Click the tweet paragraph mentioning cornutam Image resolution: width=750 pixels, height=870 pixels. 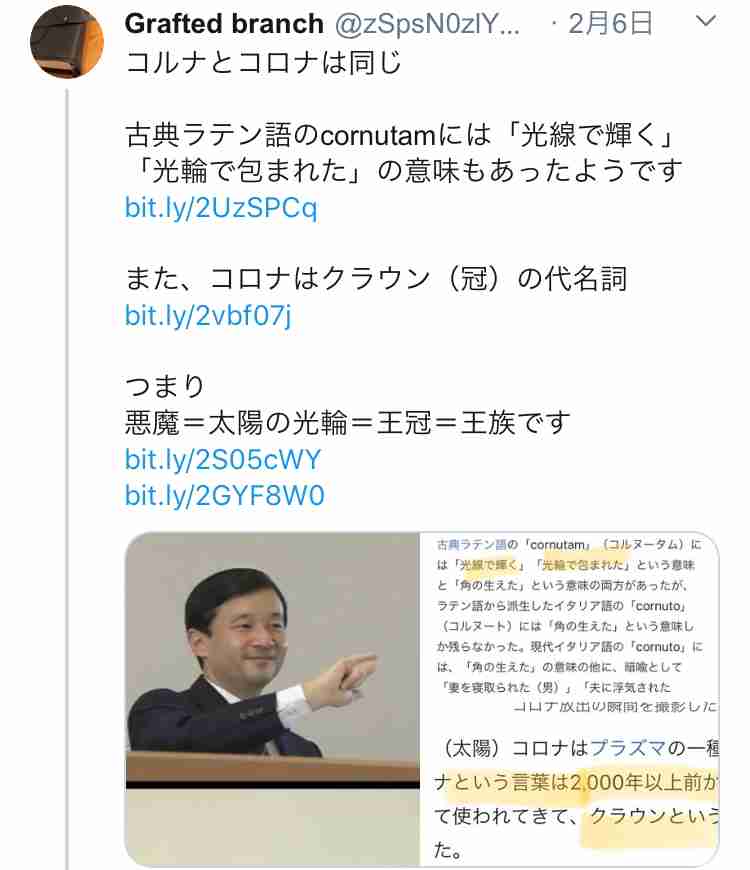(403, 152)
